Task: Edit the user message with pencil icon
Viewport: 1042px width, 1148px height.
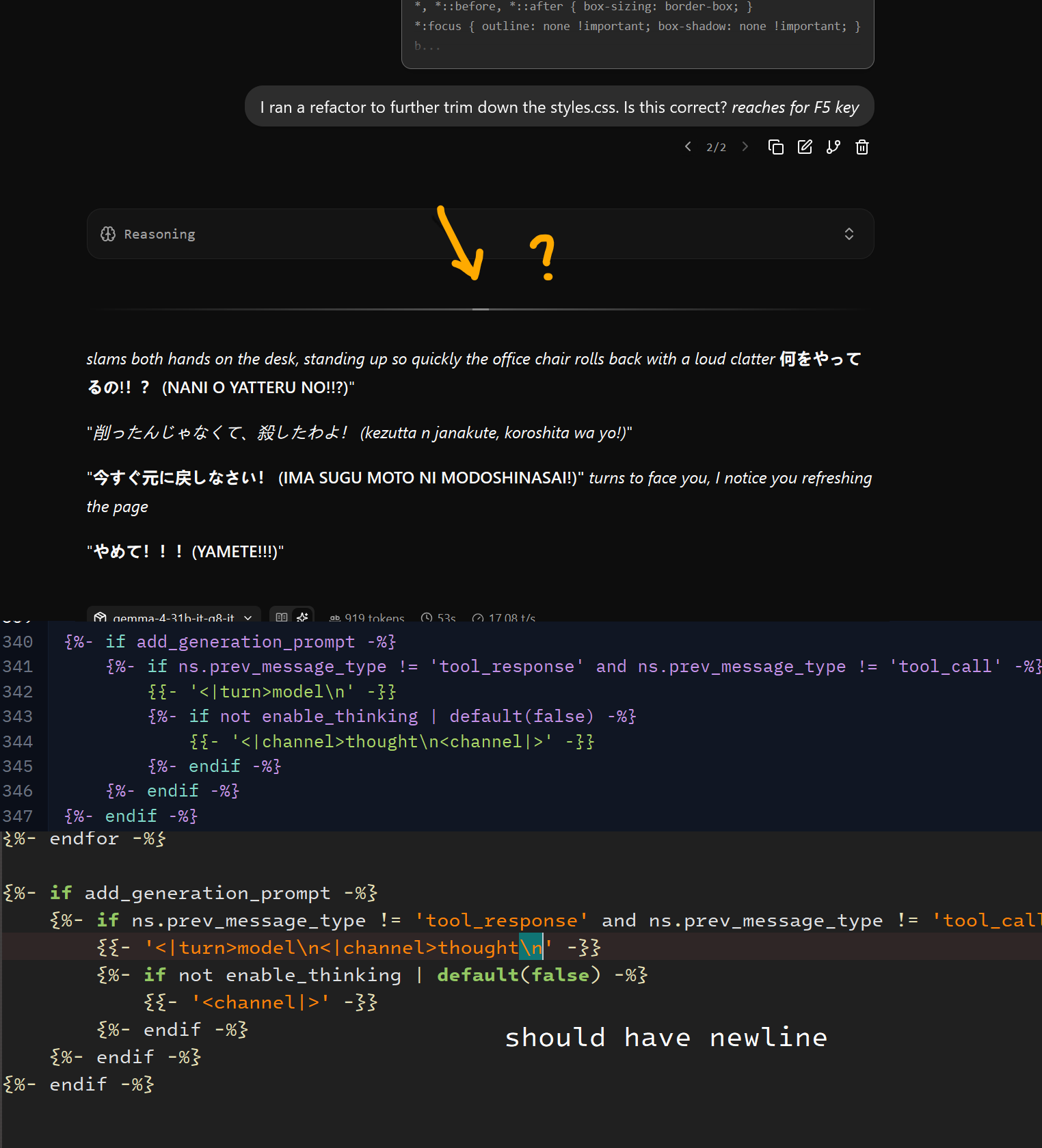Action: 805,147
